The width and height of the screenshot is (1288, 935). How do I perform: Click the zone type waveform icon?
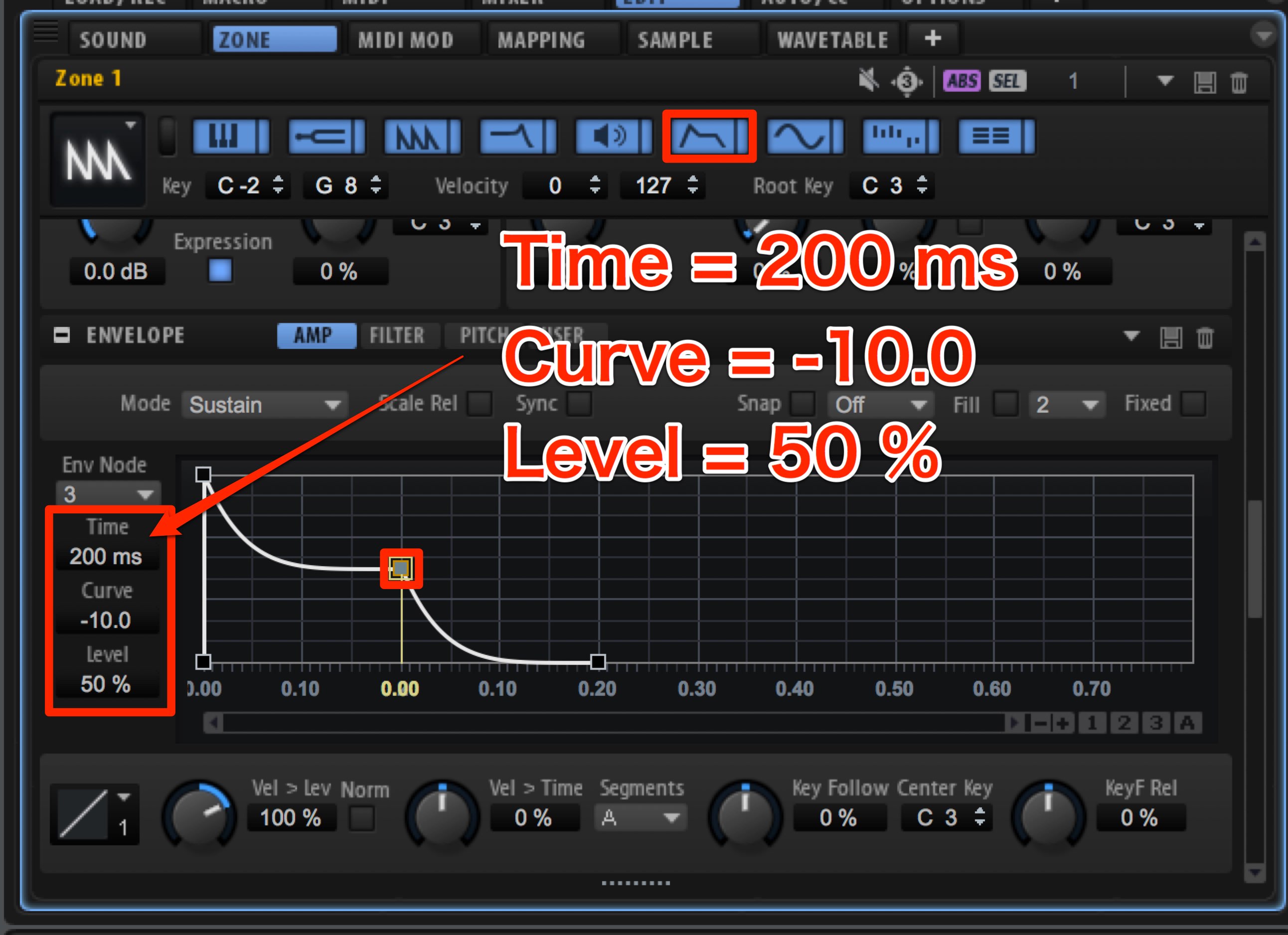tap(98, 160)
